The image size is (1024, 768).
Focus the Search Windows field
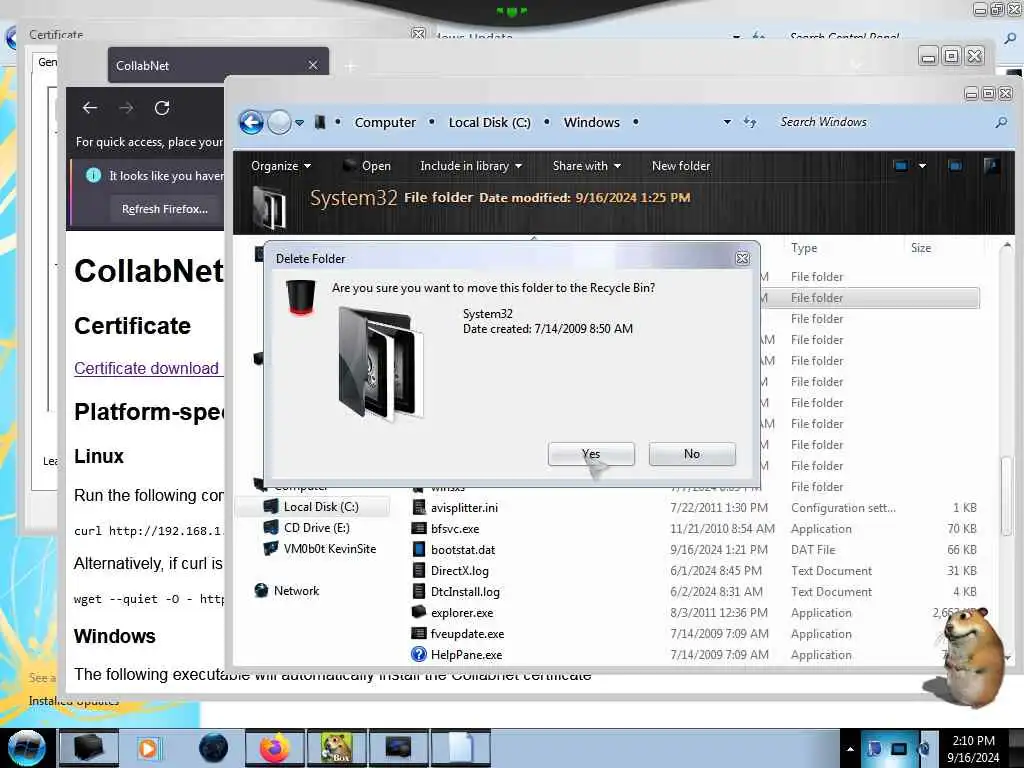pyautogui.click(x=882, y=122)
